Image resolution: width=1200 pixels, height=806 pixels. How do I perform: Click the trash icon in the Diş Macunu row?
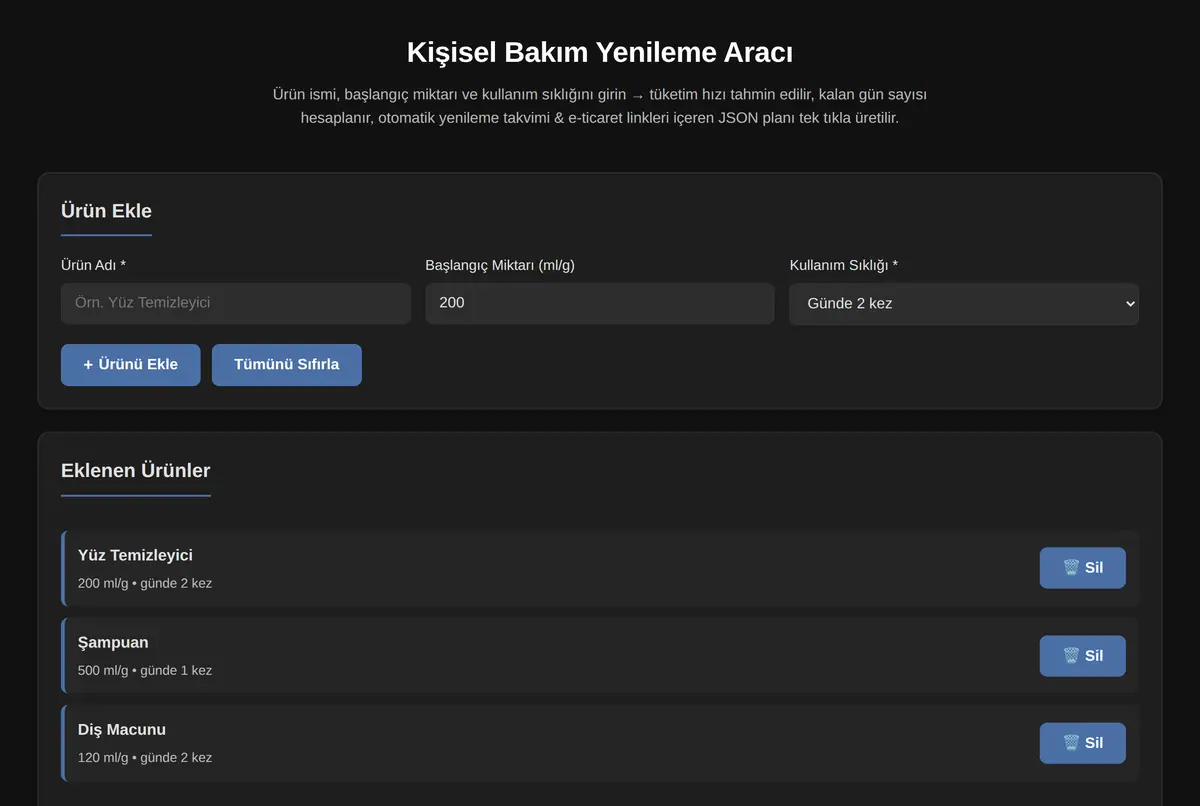1071,743
